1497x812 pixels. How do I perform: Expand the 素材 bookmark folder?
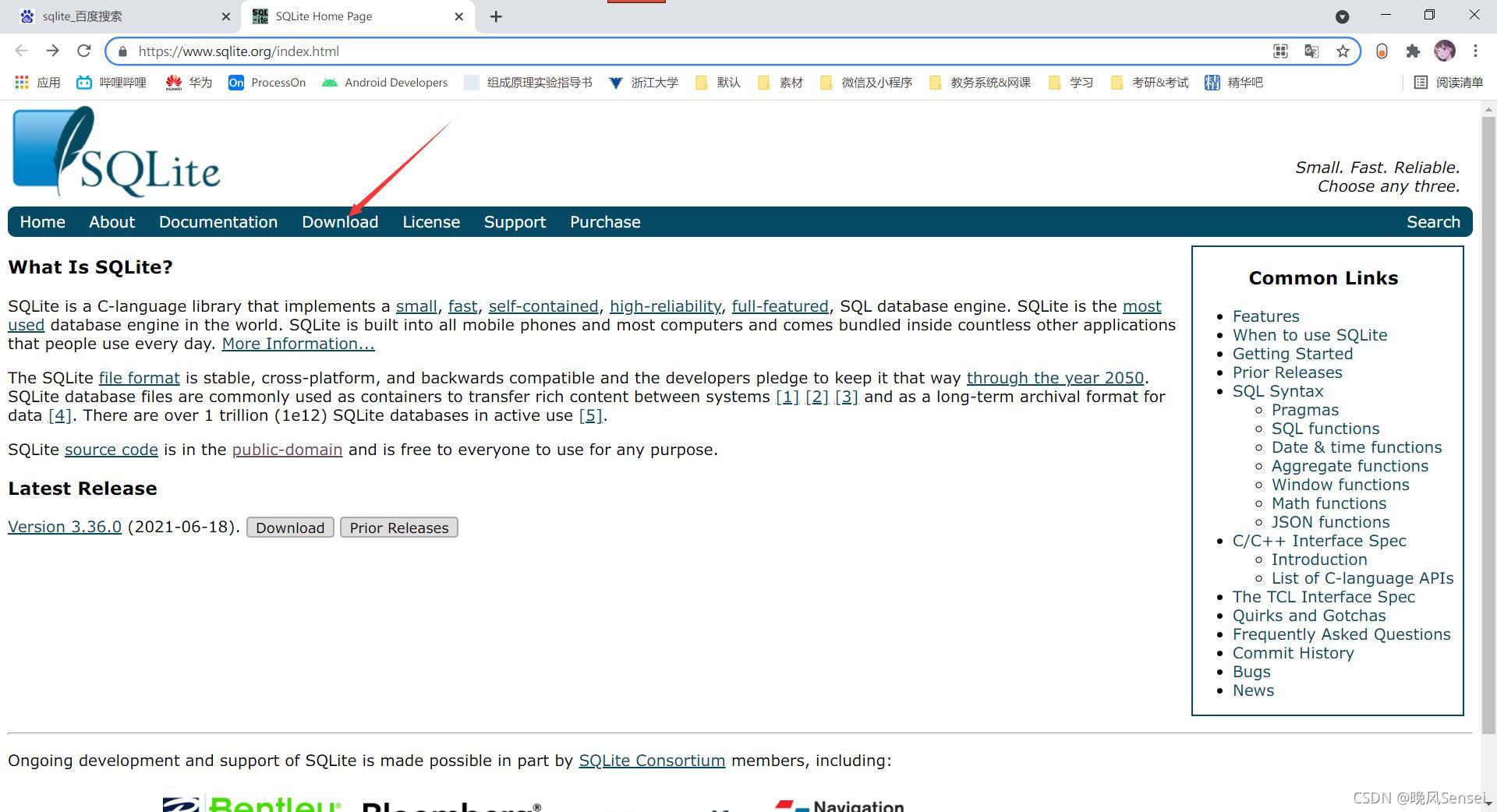[780, 83]
